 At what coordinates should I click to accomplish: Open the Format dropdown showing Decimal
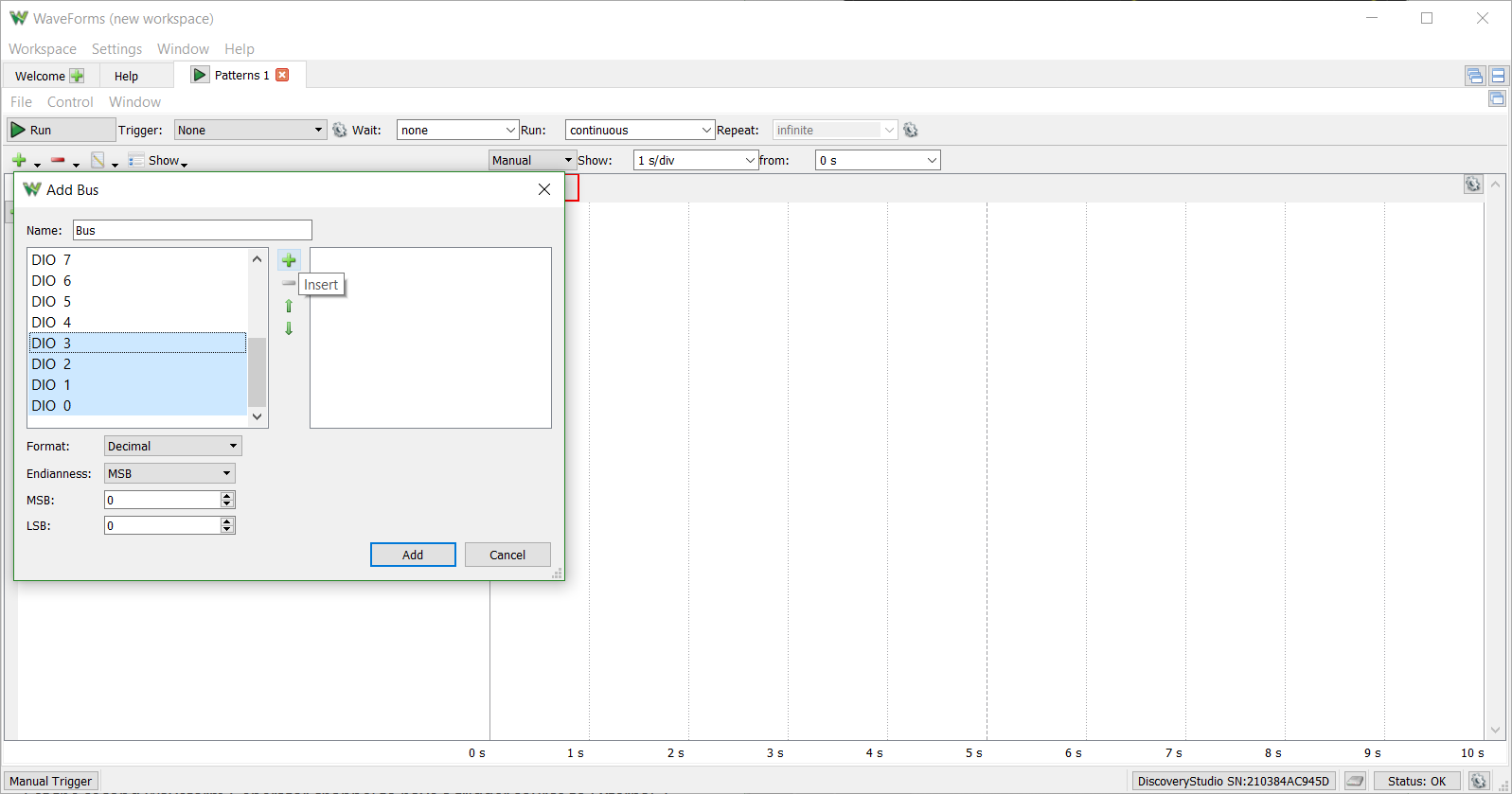tap(172, 446)
